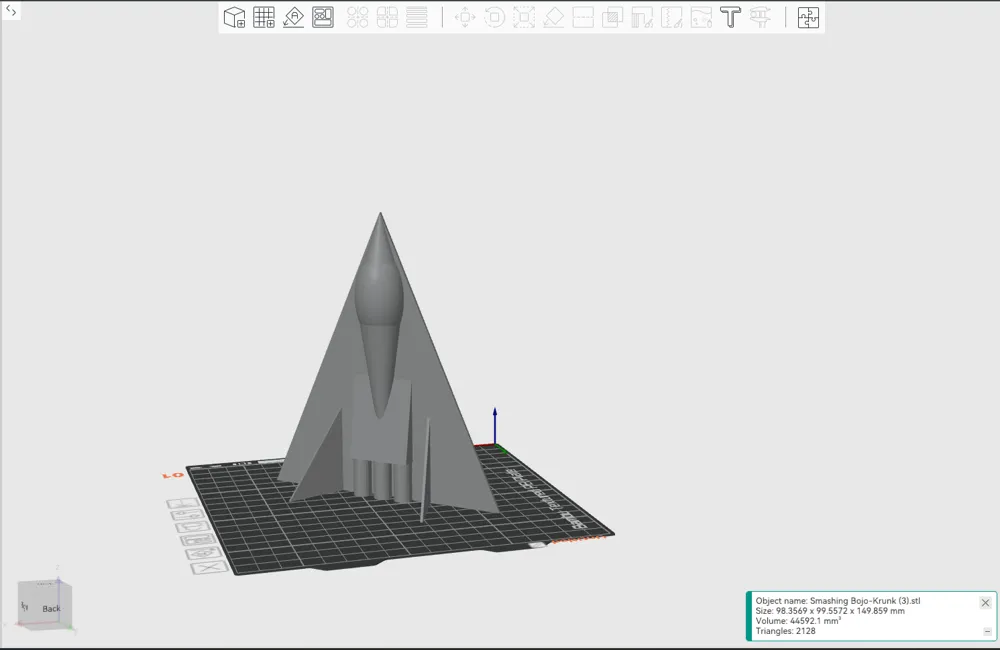Viewport: 1000px width, 650px height.
Task: Arrange all objects with the arrange icon
Action: [323, 17]
